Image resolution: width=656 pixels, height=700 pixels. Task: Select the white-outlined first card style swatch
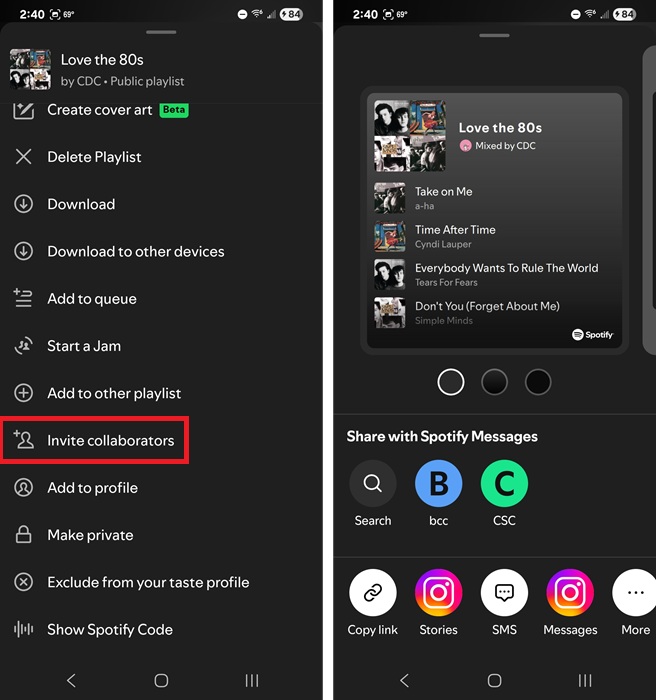point(451,382)
